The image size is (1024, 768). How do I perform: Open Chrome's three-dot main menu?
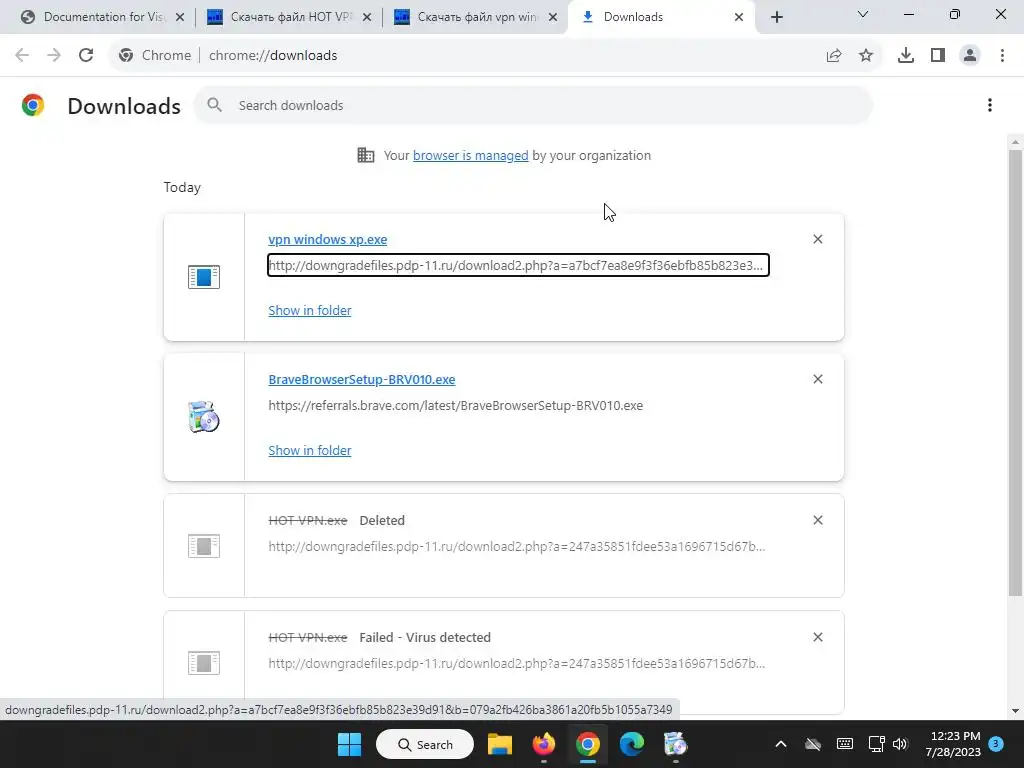click(1002, 56)
